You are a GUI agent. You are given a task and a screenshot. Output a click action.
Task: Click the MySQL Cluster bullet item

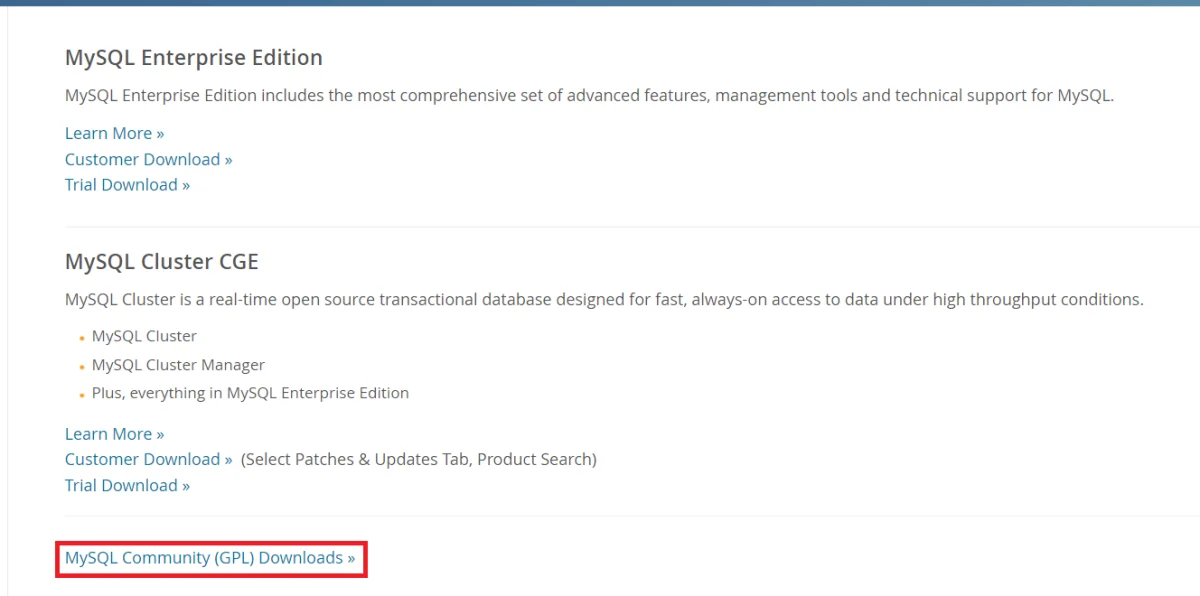143,335
